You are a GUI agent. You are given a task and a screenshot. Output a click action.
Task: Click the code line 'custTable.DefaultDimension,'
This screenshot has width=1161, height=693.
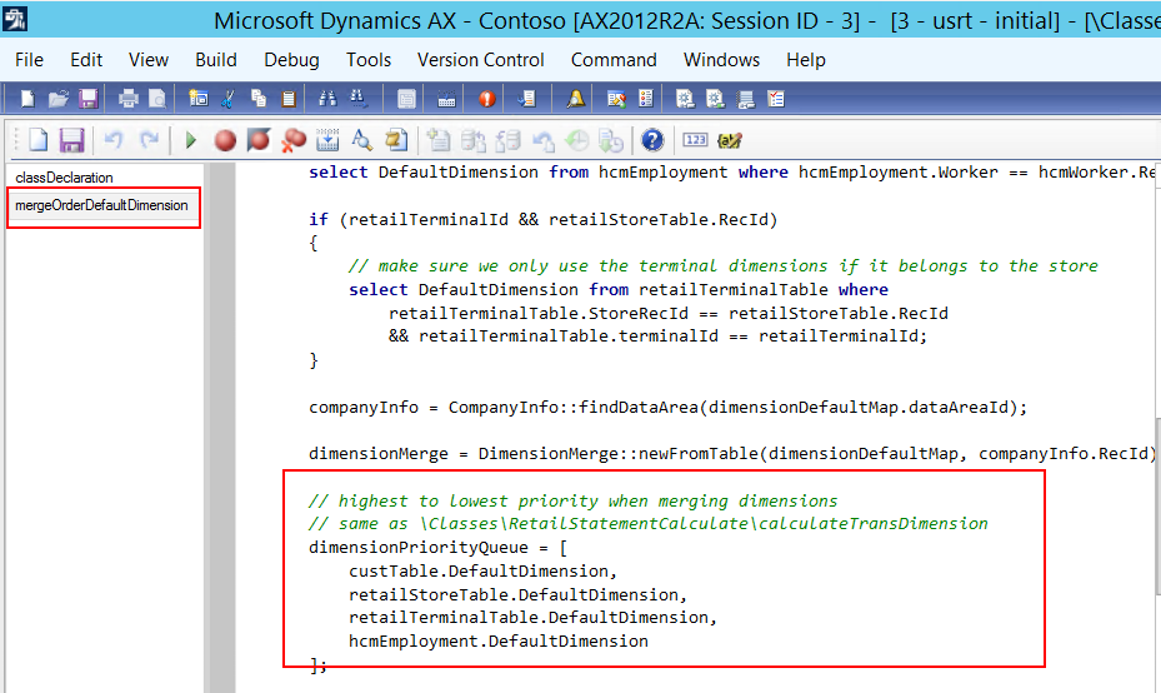point(483,571)
